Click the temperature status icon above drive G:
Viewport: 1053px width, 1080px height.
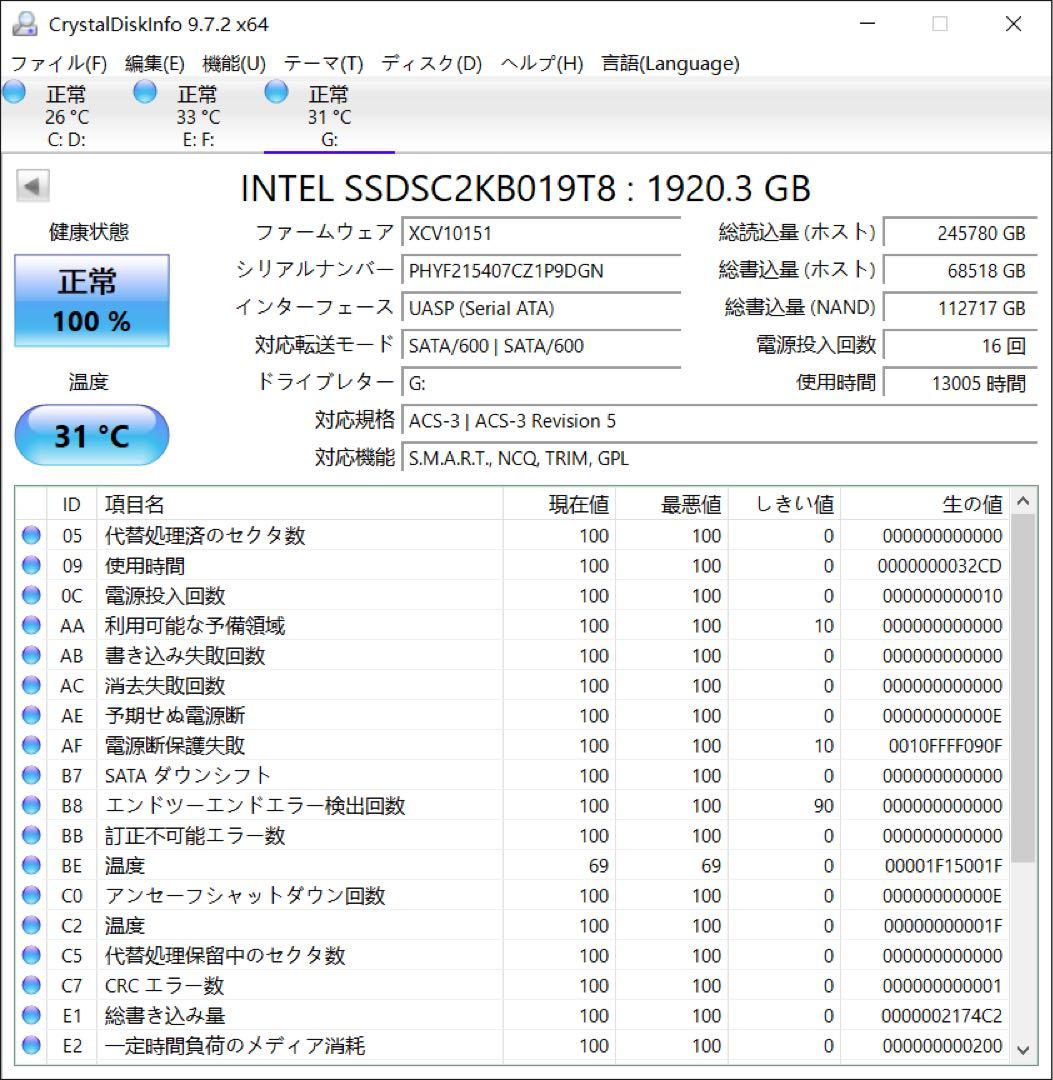click(x=274, y=91)
